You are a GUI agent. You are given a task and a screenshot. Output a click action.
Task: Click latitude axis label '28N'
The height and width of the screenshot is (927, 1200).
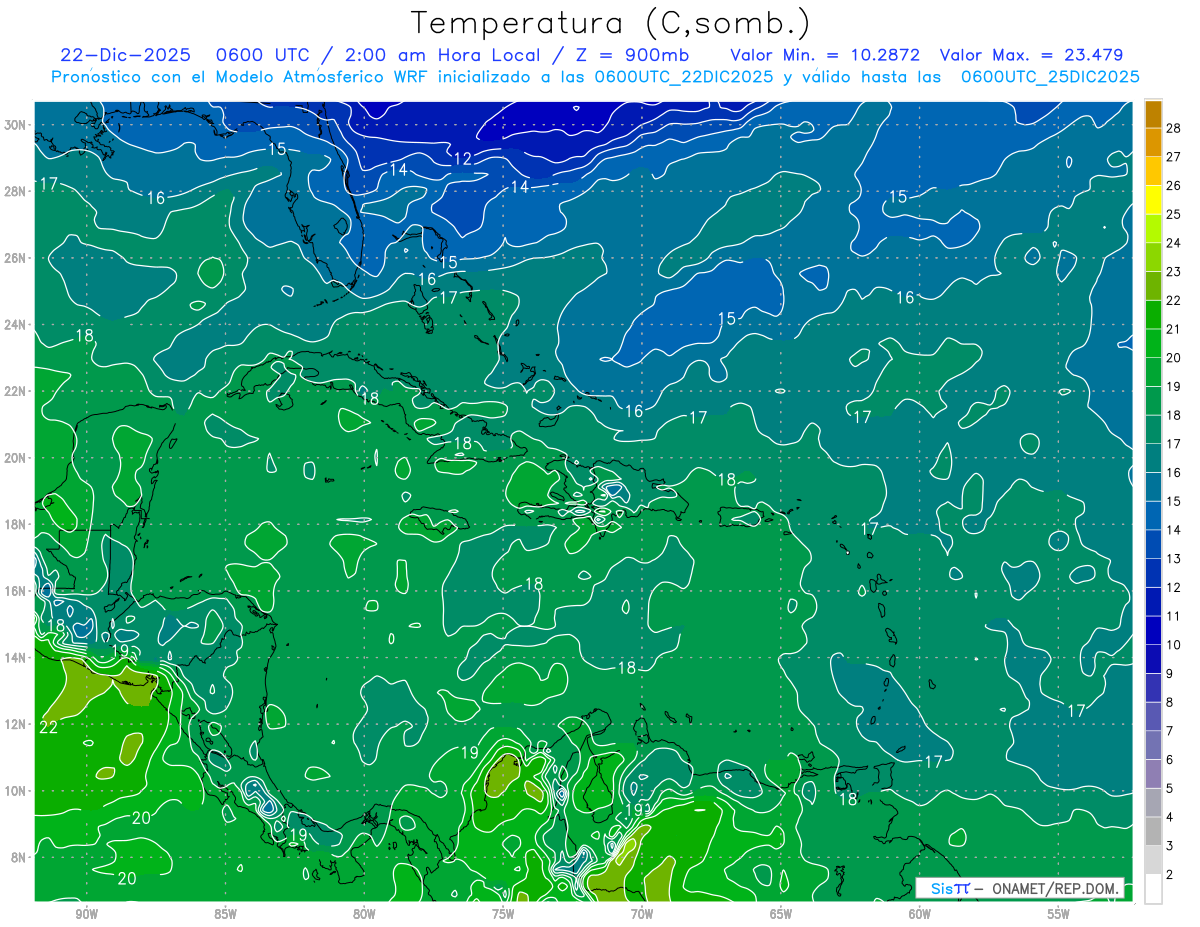pyautogui.click(x=17, y=192)
